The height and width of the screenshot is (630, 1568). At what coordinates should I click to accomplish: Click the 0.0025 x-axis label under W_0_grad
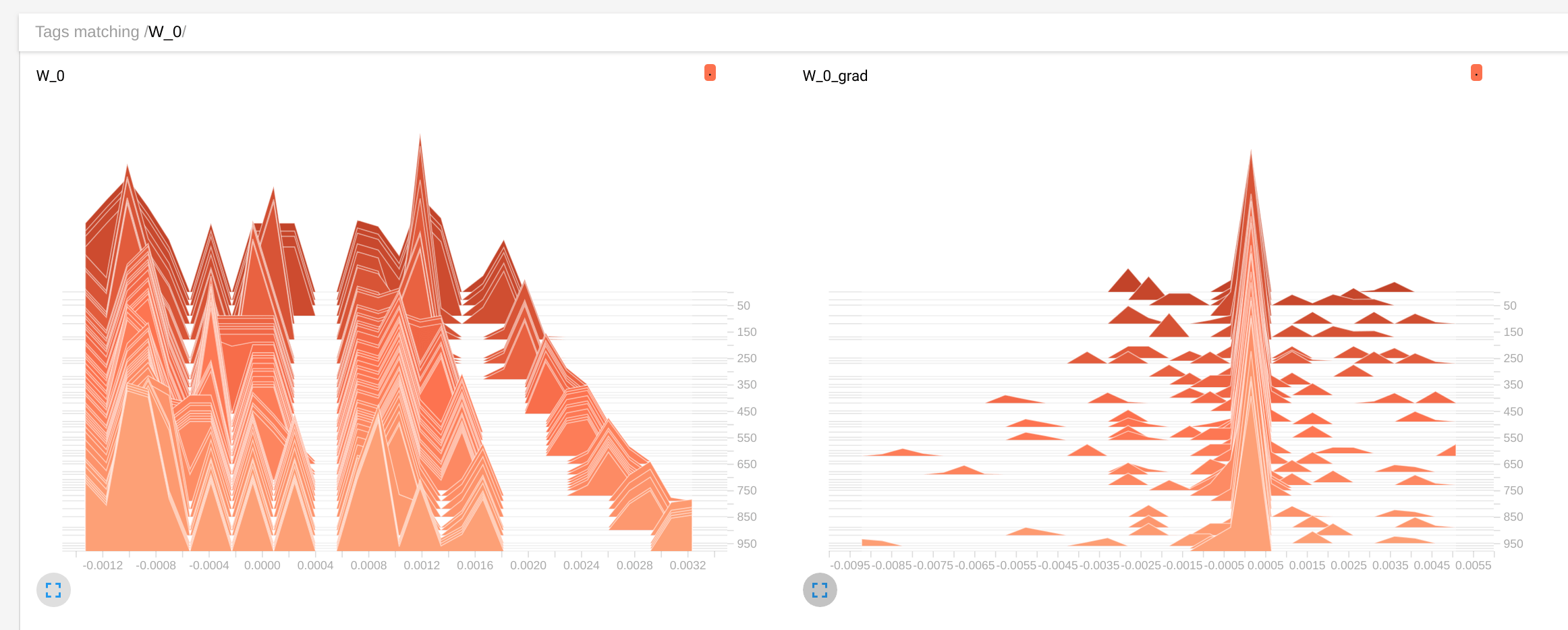coord(1349,565)
